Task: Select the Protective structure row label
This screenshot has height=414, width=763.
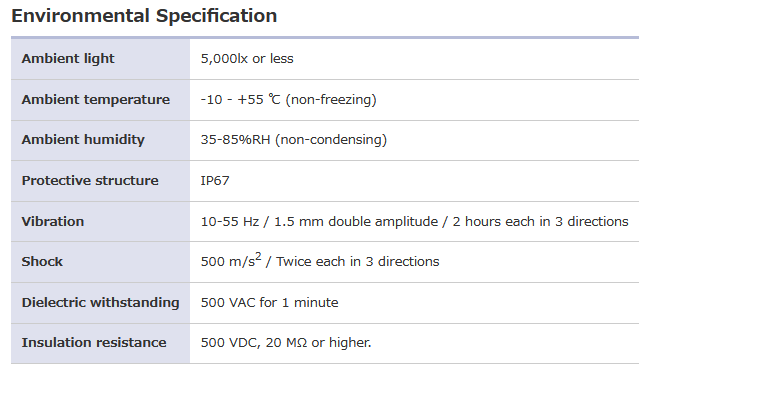Action: [90, 181]
